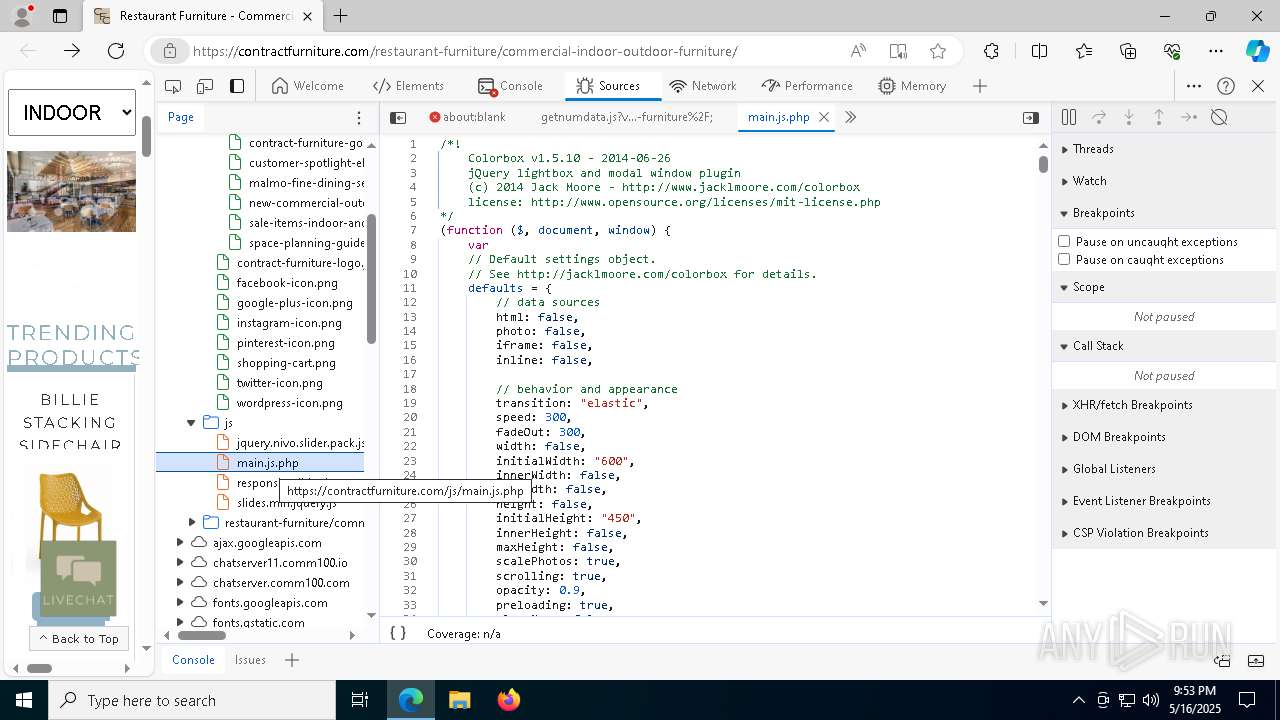Open the INDOOR dropdown on the webpage
This screenshot has width=1280, height=720.
[x=72, y=112]
